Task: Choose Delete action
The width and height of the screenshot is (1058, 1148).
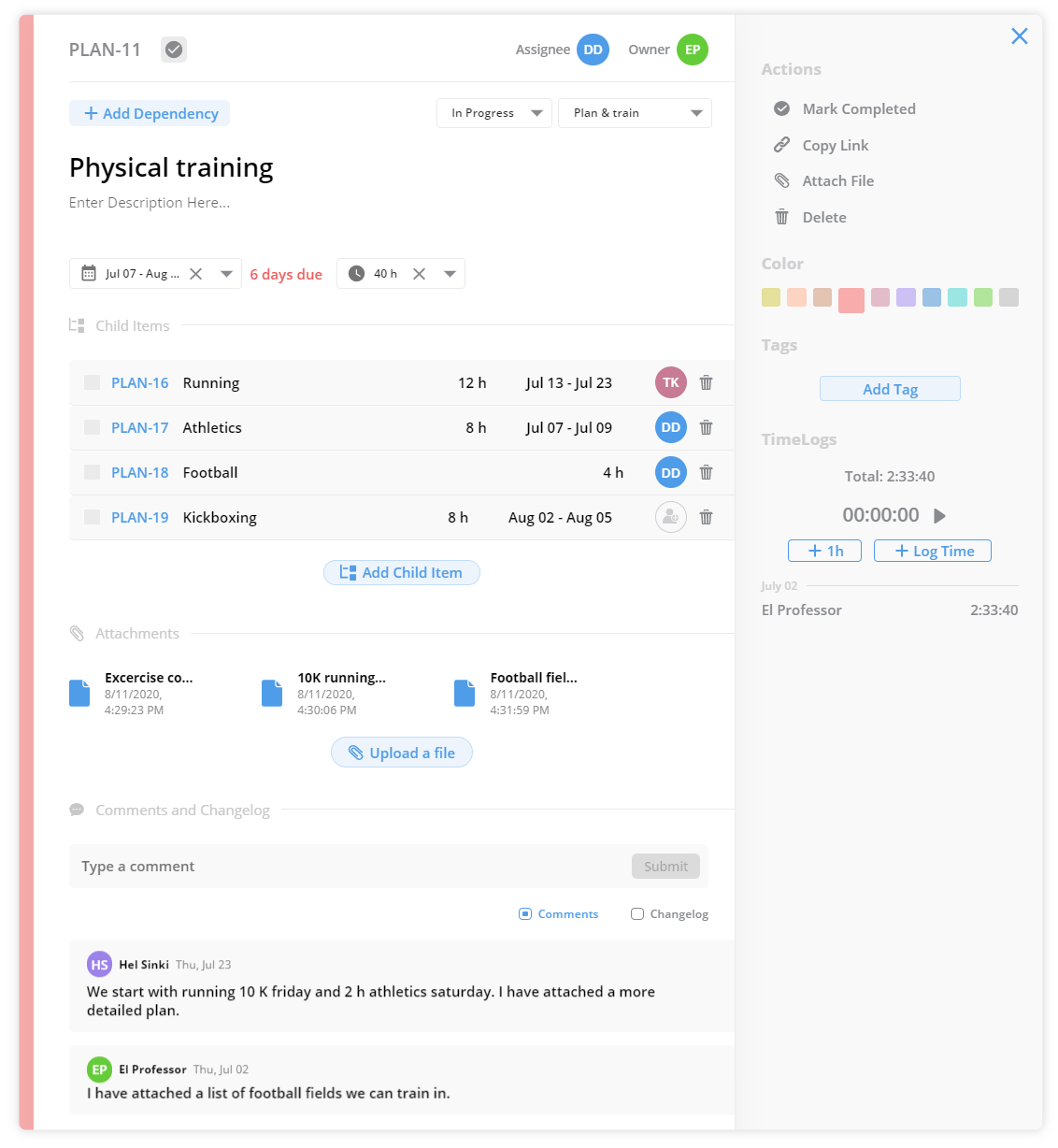Action: tap(810, 217)
